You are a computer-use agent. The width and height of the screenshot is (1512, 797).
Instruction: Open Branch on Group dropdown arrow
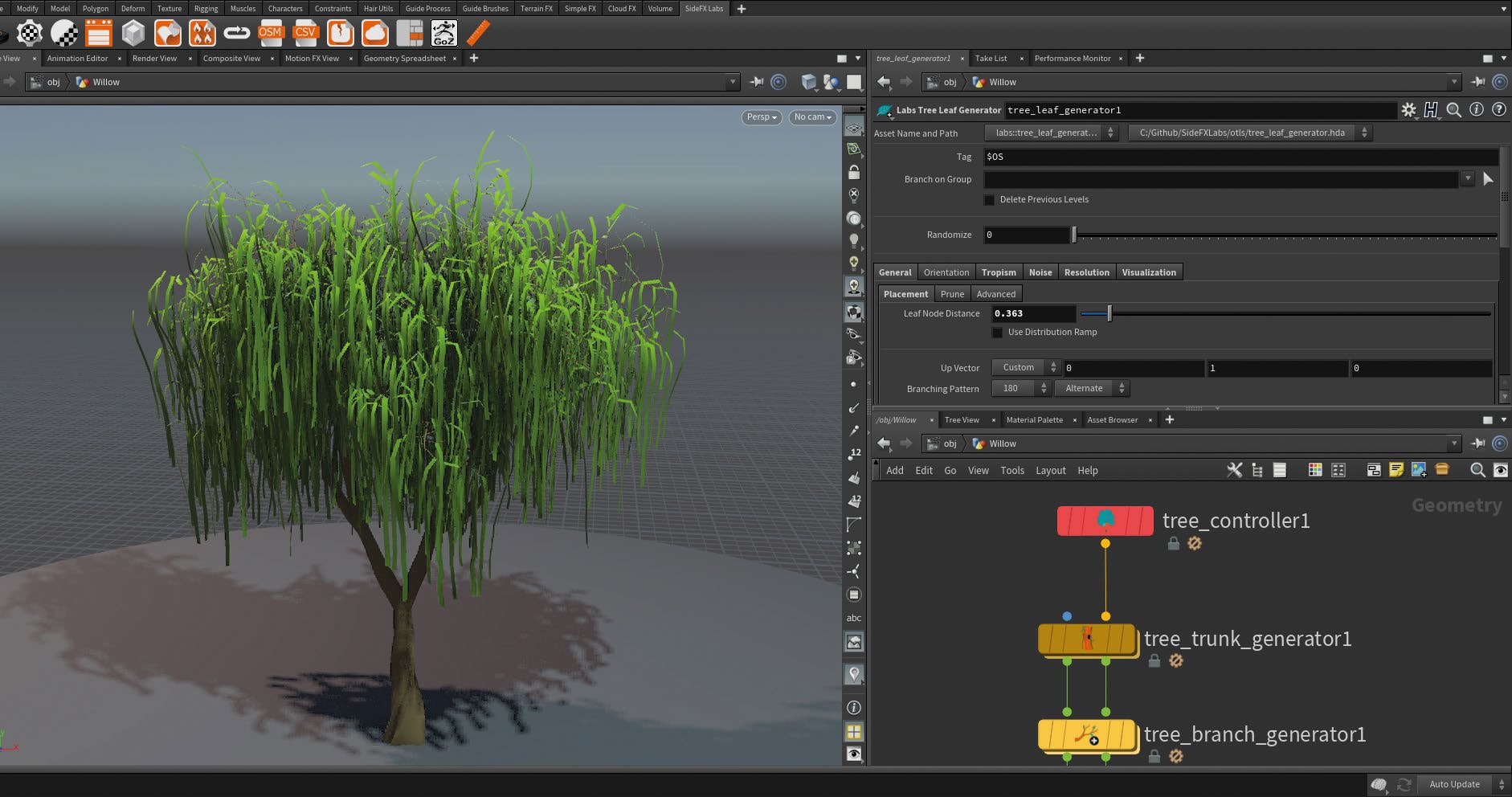(x=1468, y=178)
